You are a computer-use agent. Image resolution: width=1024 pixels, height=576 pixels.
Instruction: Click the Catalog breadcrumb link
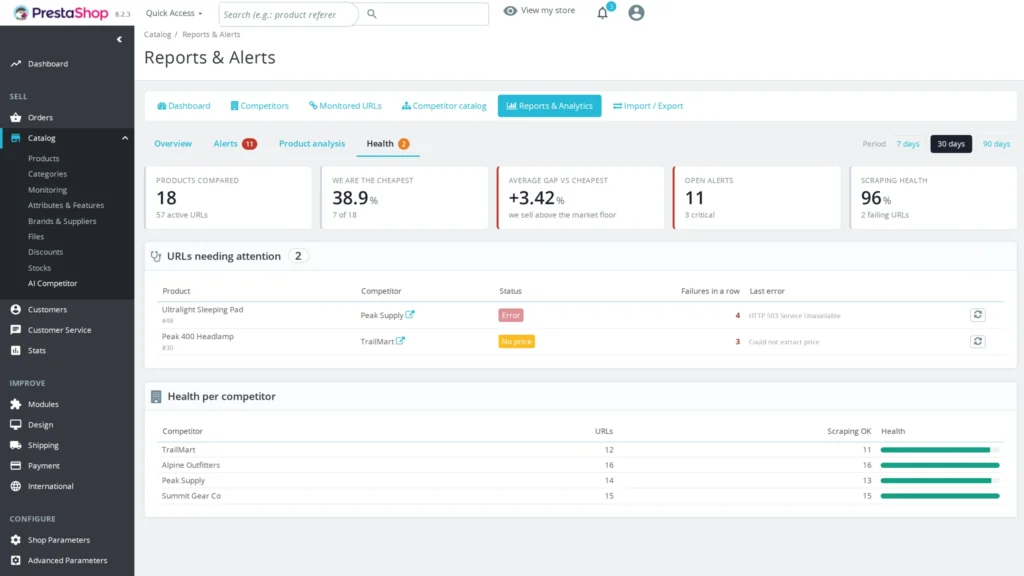coord(157,34)
